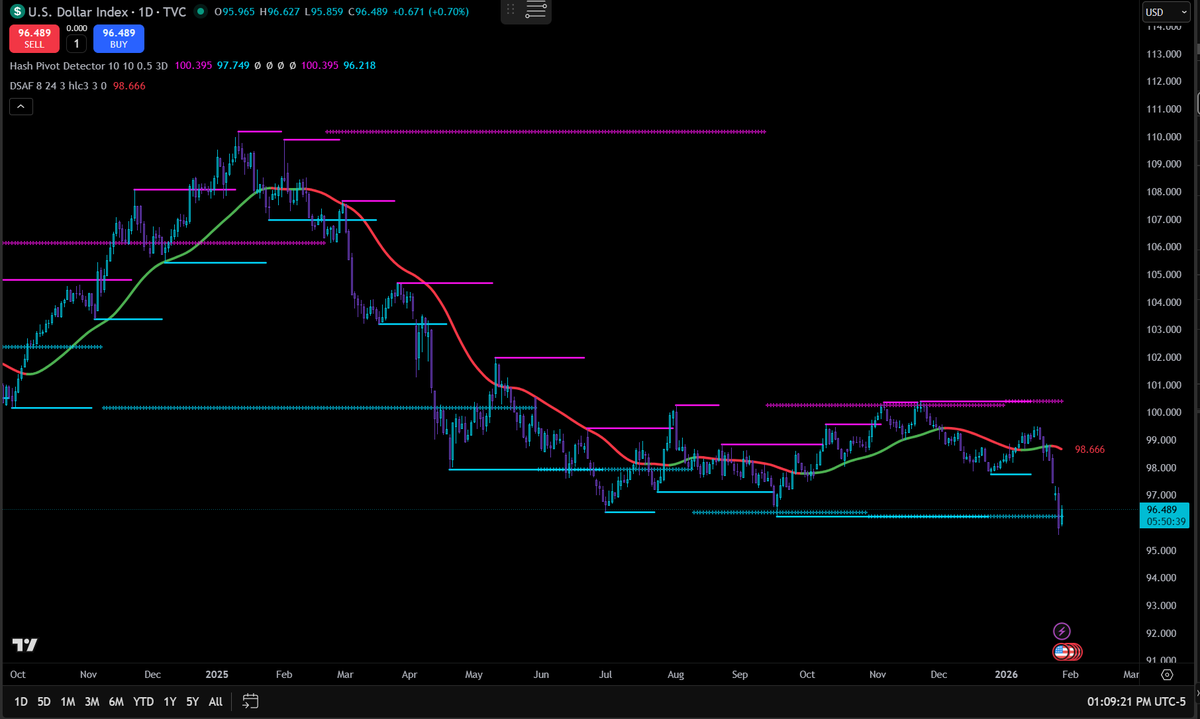Set time range to 6M
The height and width of the screenshot is (719, 1200).
116,702
